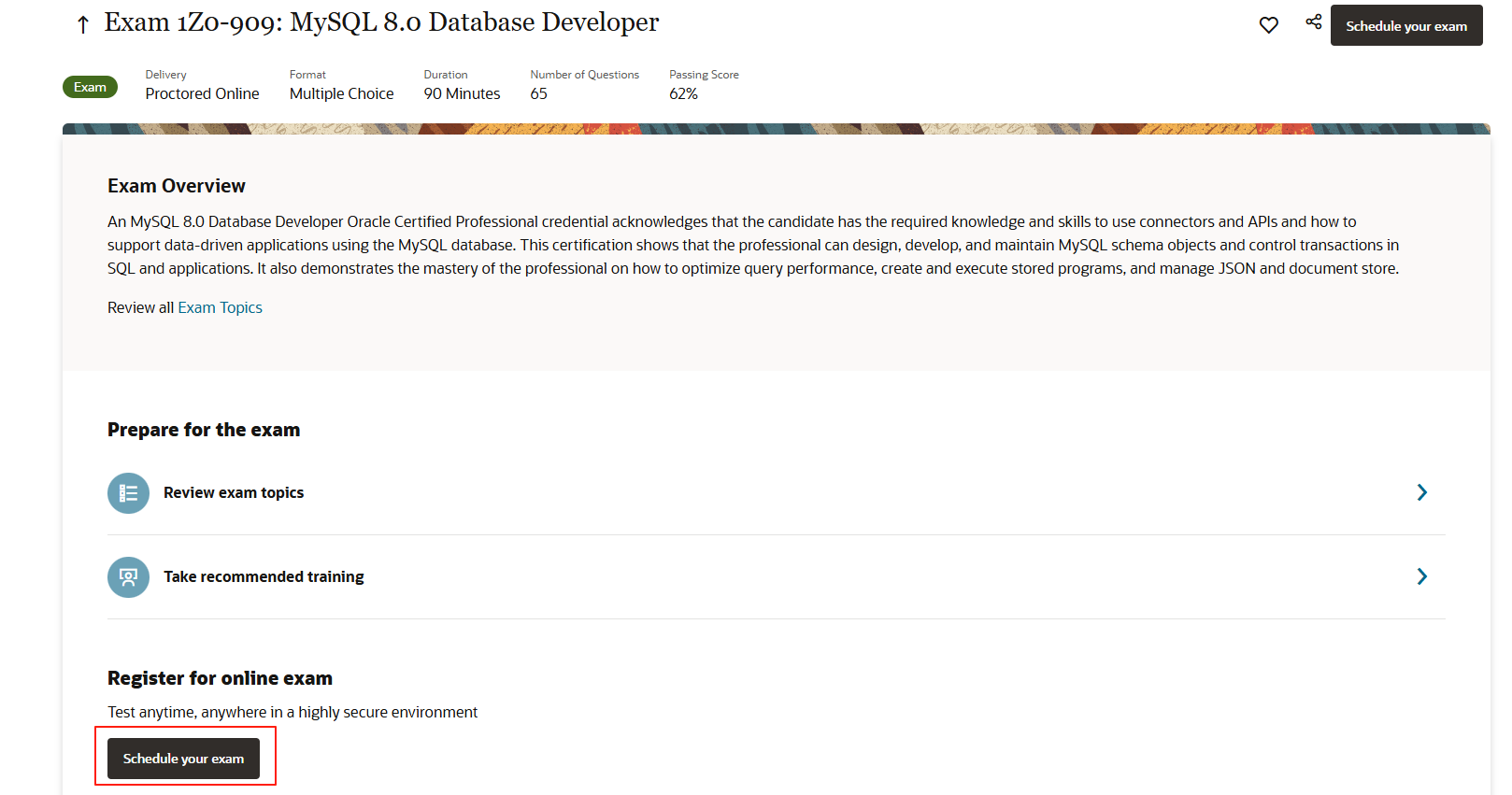Click the recommended training certificate icon

(128, 577)
